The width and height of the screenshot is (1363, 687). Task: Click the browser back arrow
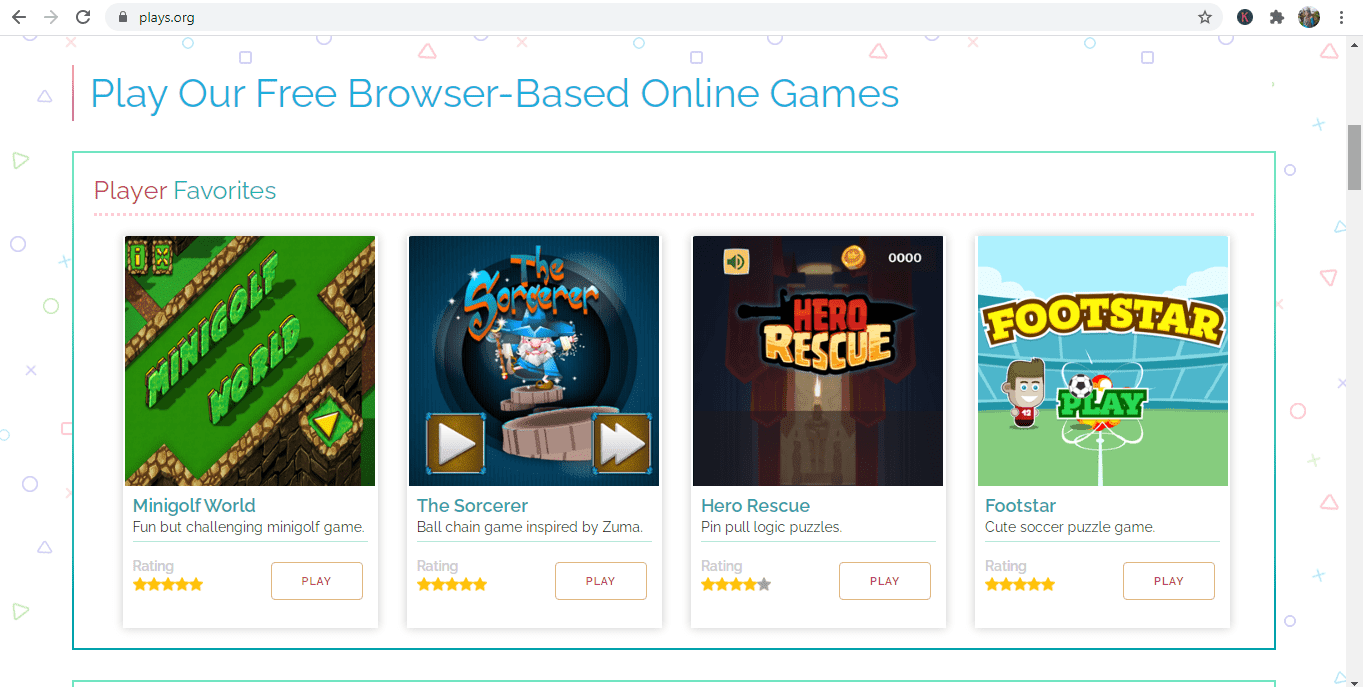coord(18,17)
